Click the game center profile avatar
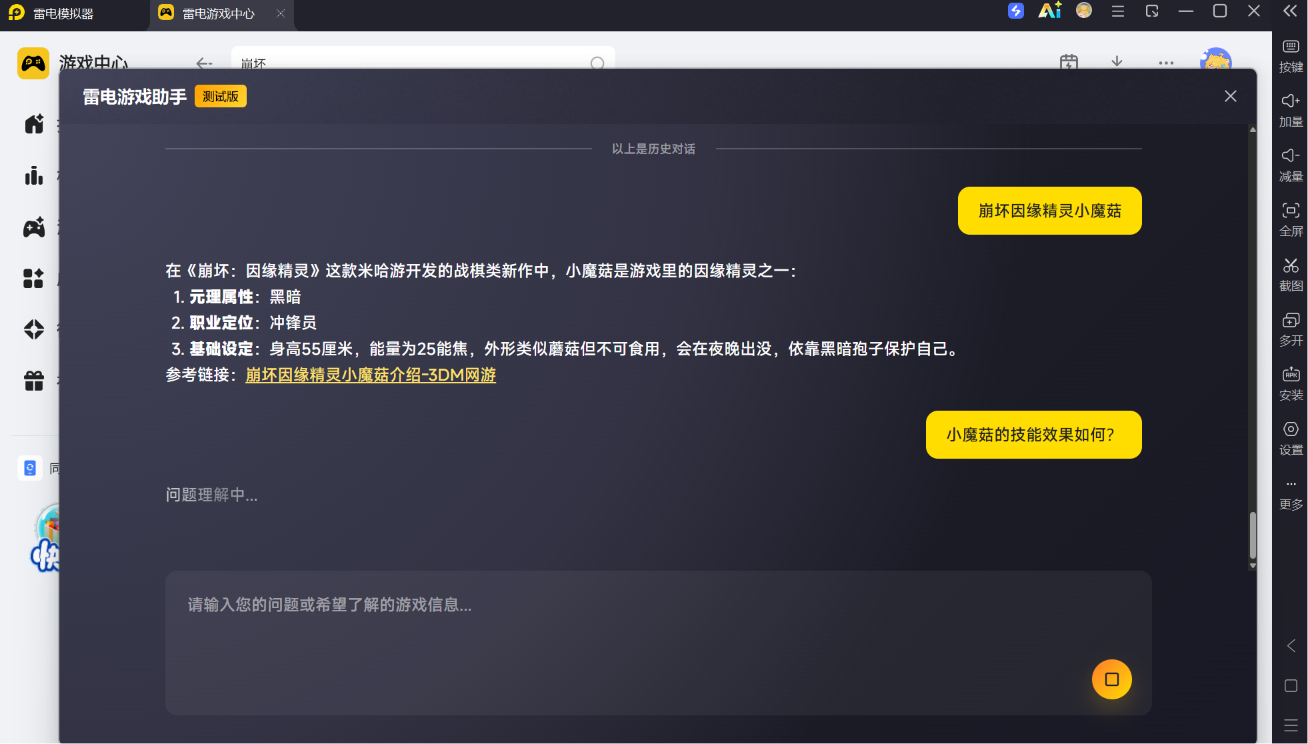This screenshot has width=1308, height=744. (x=1216, y=60)
